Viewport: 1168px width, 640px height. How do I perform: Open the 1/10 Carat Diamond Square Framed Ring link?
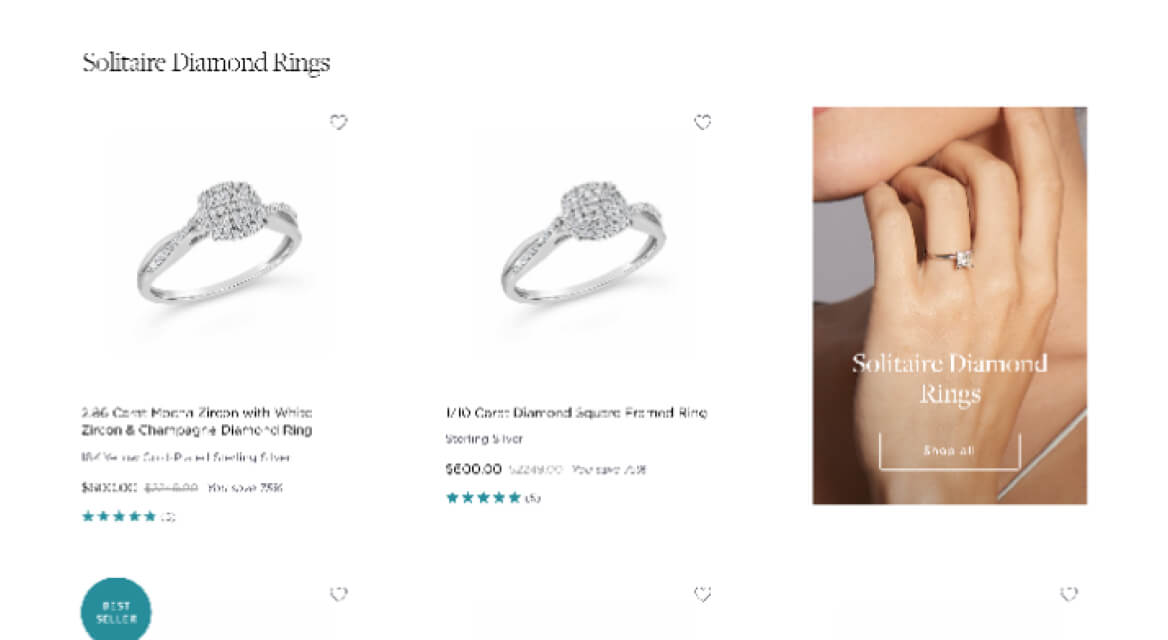click(x=576, y=412)
